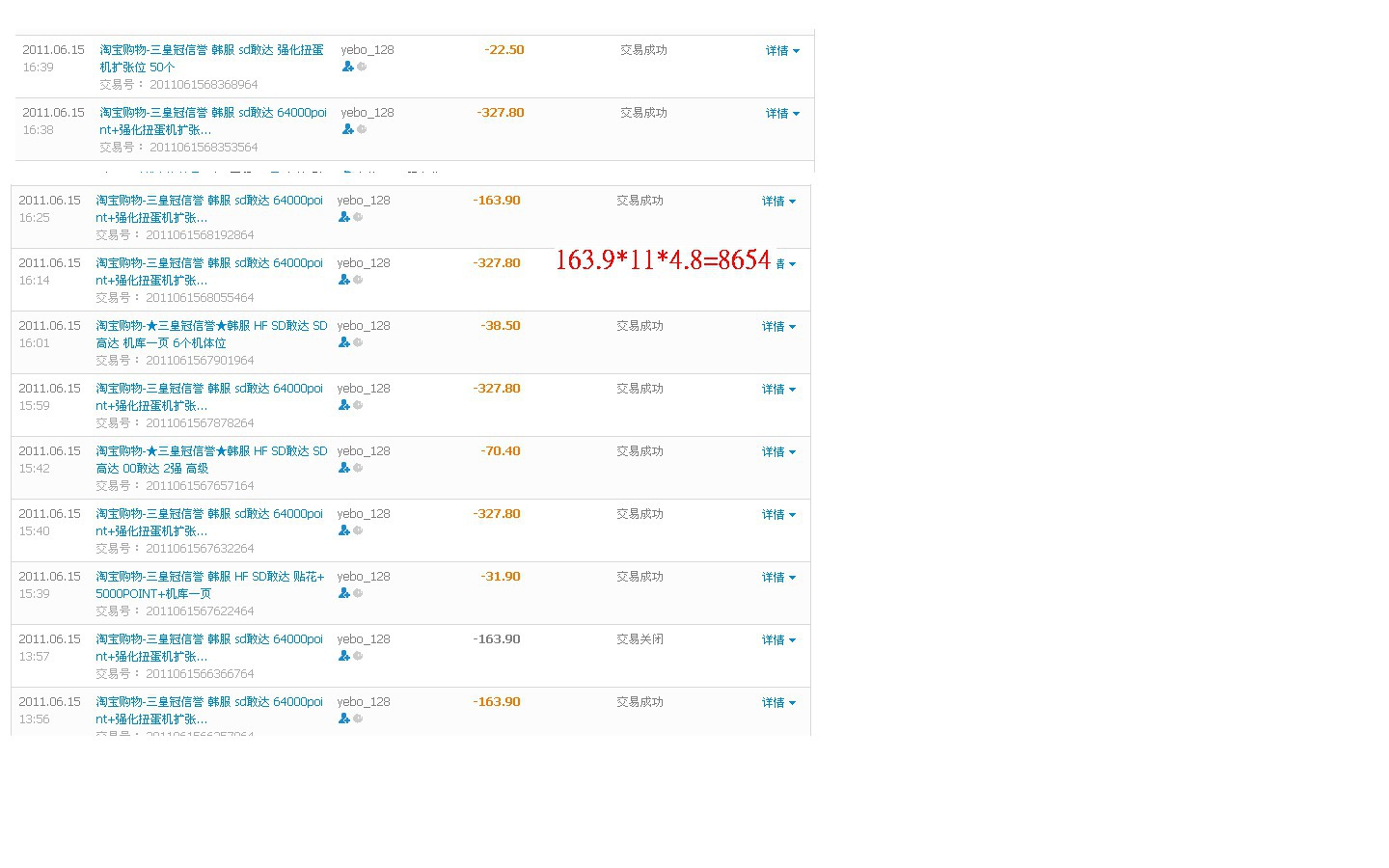Click transaction number 2011061567657164
1389x868 pixels.
(200, 486)
